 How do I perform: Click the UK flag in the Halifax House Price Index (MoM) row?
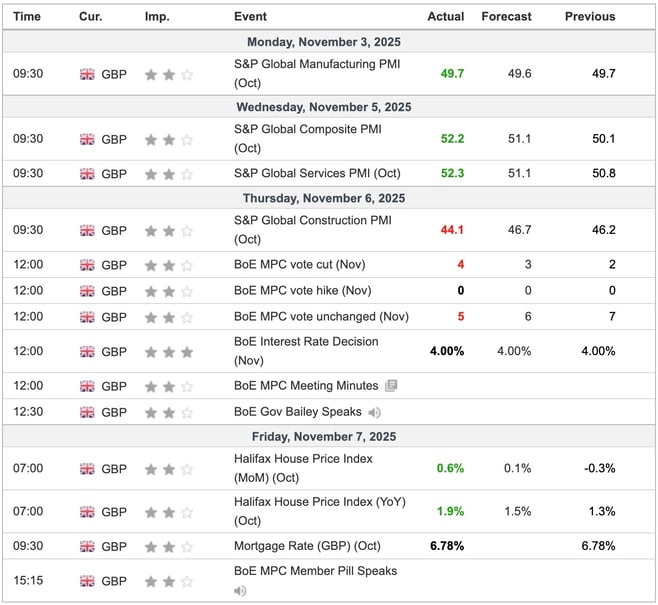point(87,469)
